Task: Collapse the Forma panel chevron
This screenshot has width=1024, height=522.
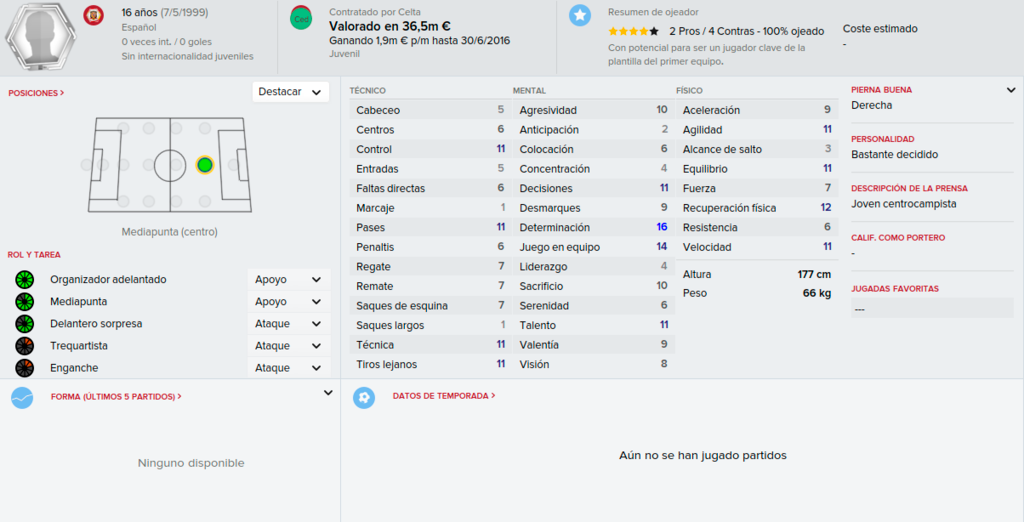Action: click(x=328, y=393)
